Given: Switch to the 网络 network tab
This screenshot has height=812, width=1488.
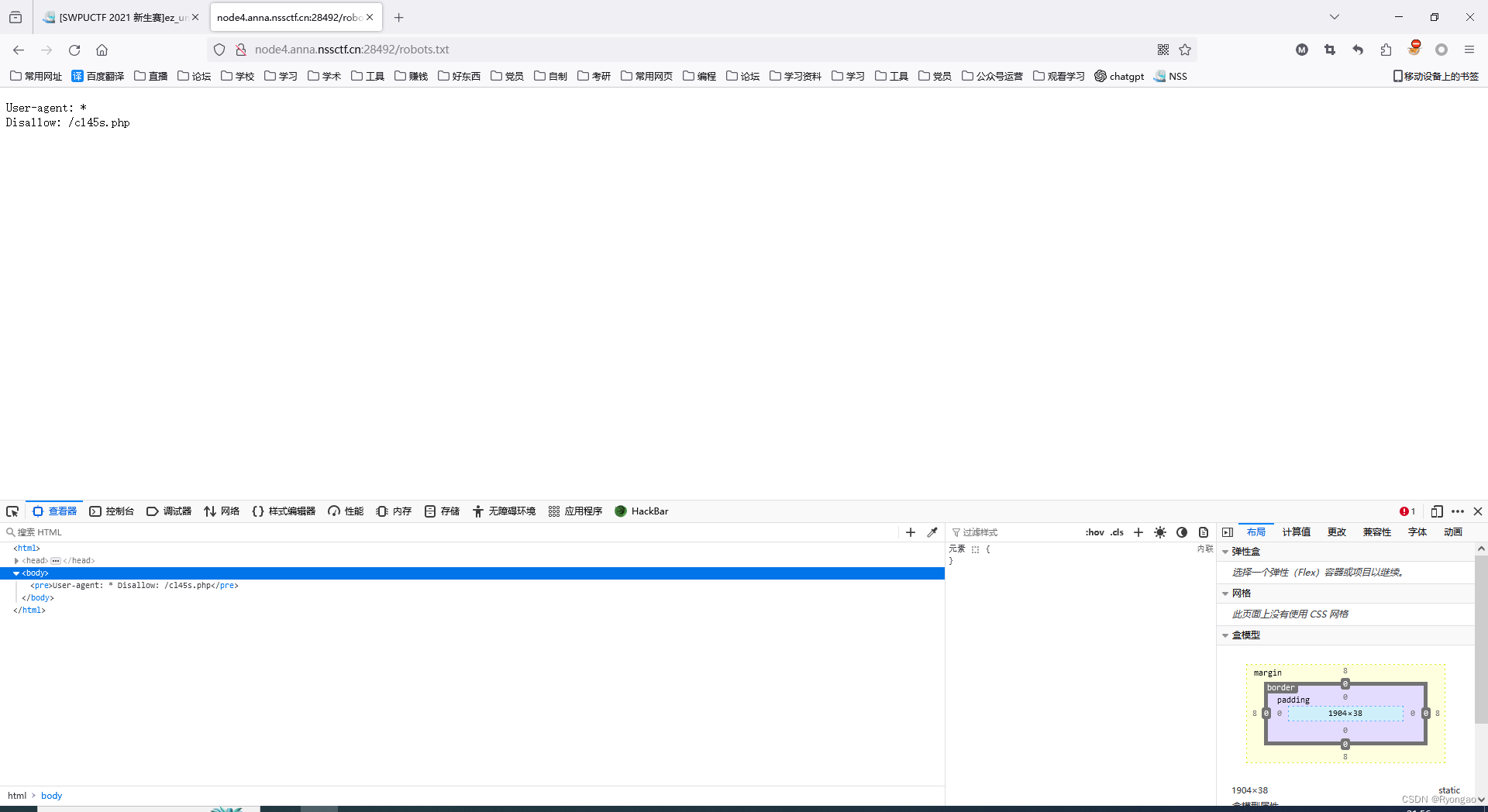Looking at the screenshot, I should pyautogui.click(x=222, y=511).
